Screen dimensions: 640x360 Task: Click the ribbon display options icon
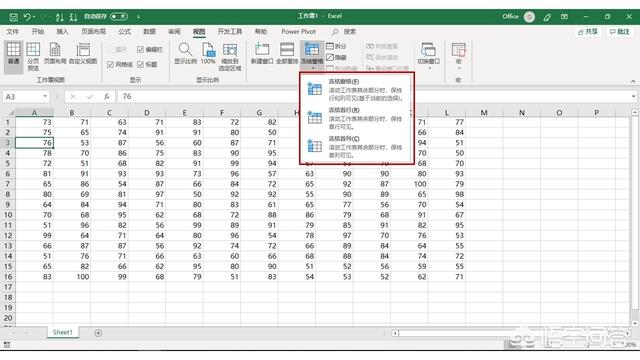tap(564, 17)
